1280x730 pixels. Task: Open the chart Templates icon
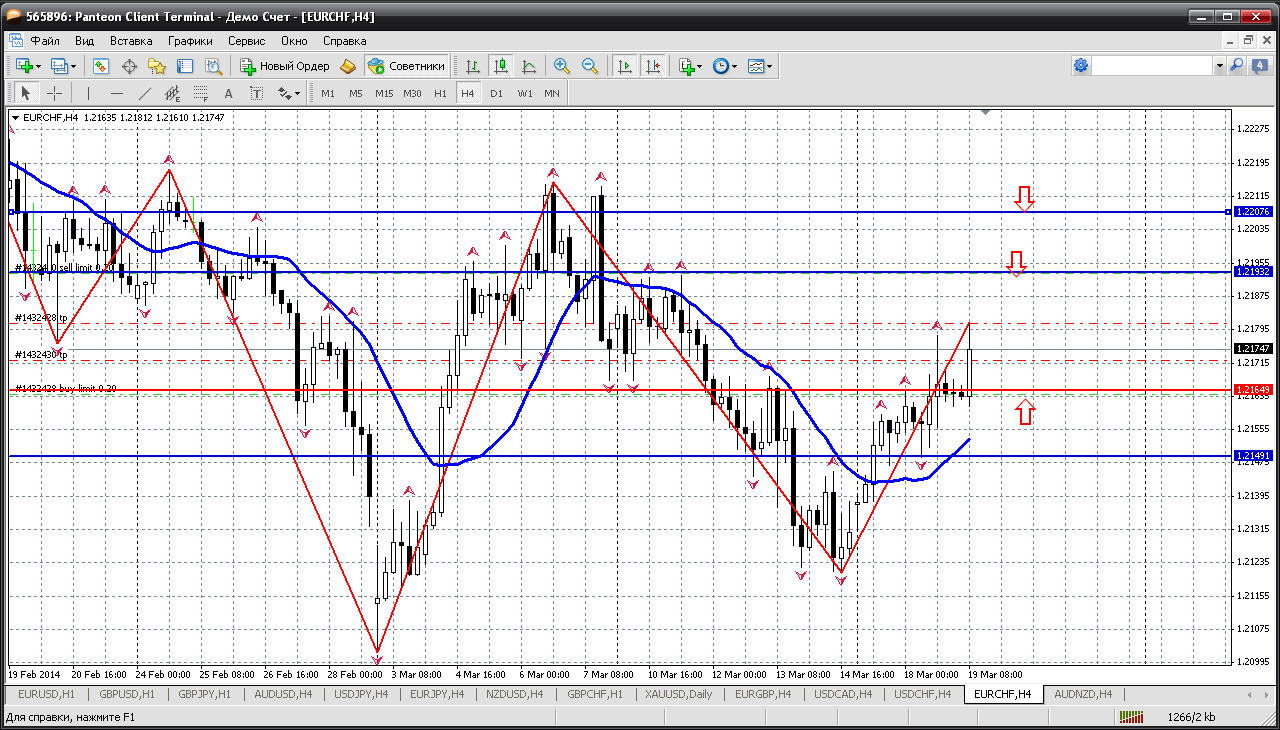(756, 66)
